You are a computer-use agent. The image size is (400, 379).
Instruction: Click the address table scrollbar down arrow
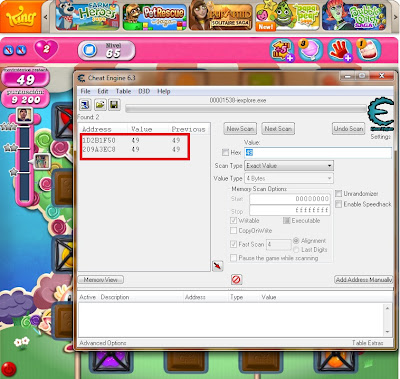coord(387,332)
